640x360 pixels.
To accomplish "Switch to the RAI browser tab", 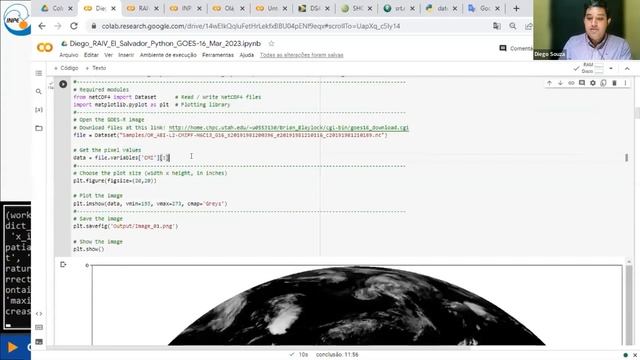I will pos(143,8).
